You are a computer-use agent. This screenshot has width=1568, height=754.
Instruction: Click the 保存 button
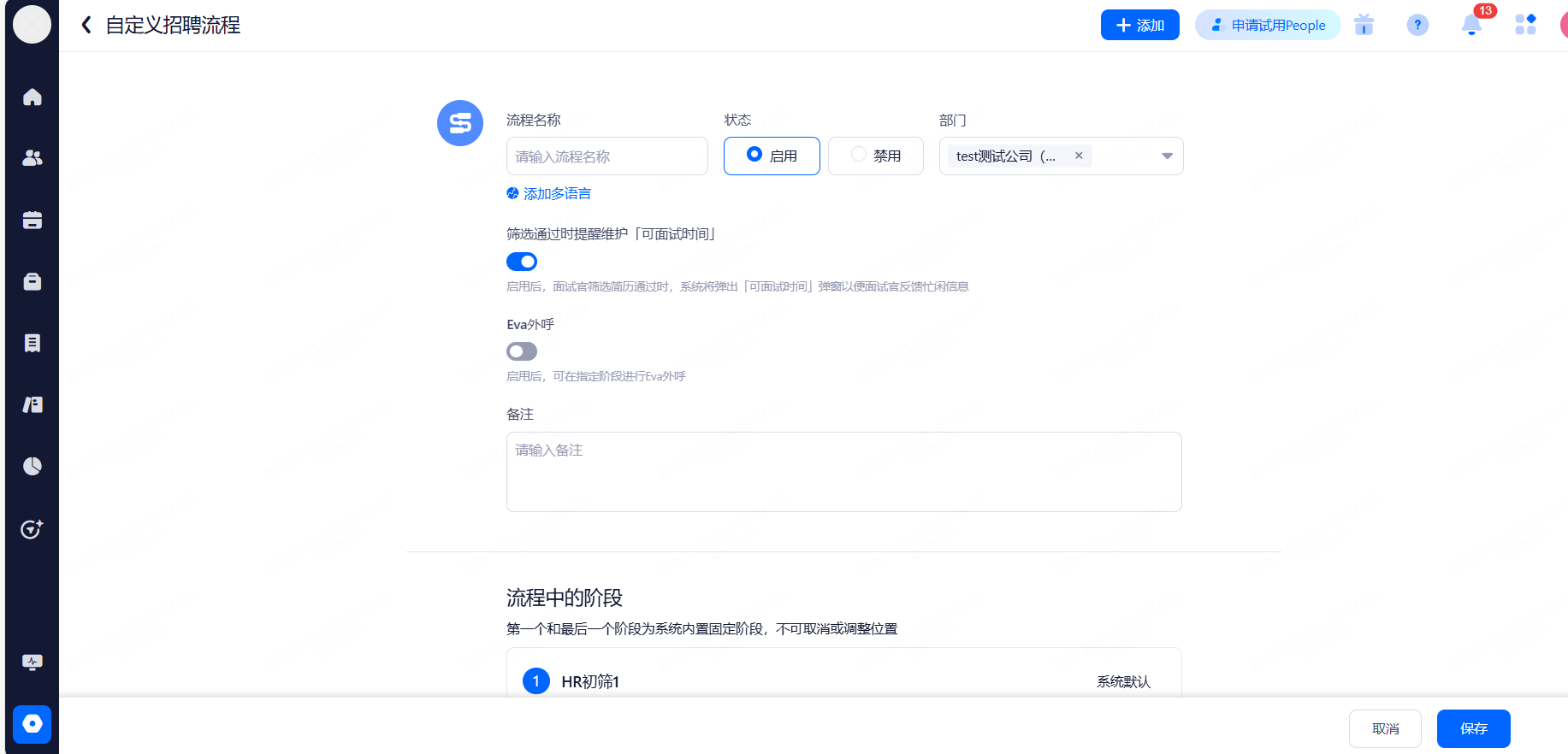coord(1473,728)
